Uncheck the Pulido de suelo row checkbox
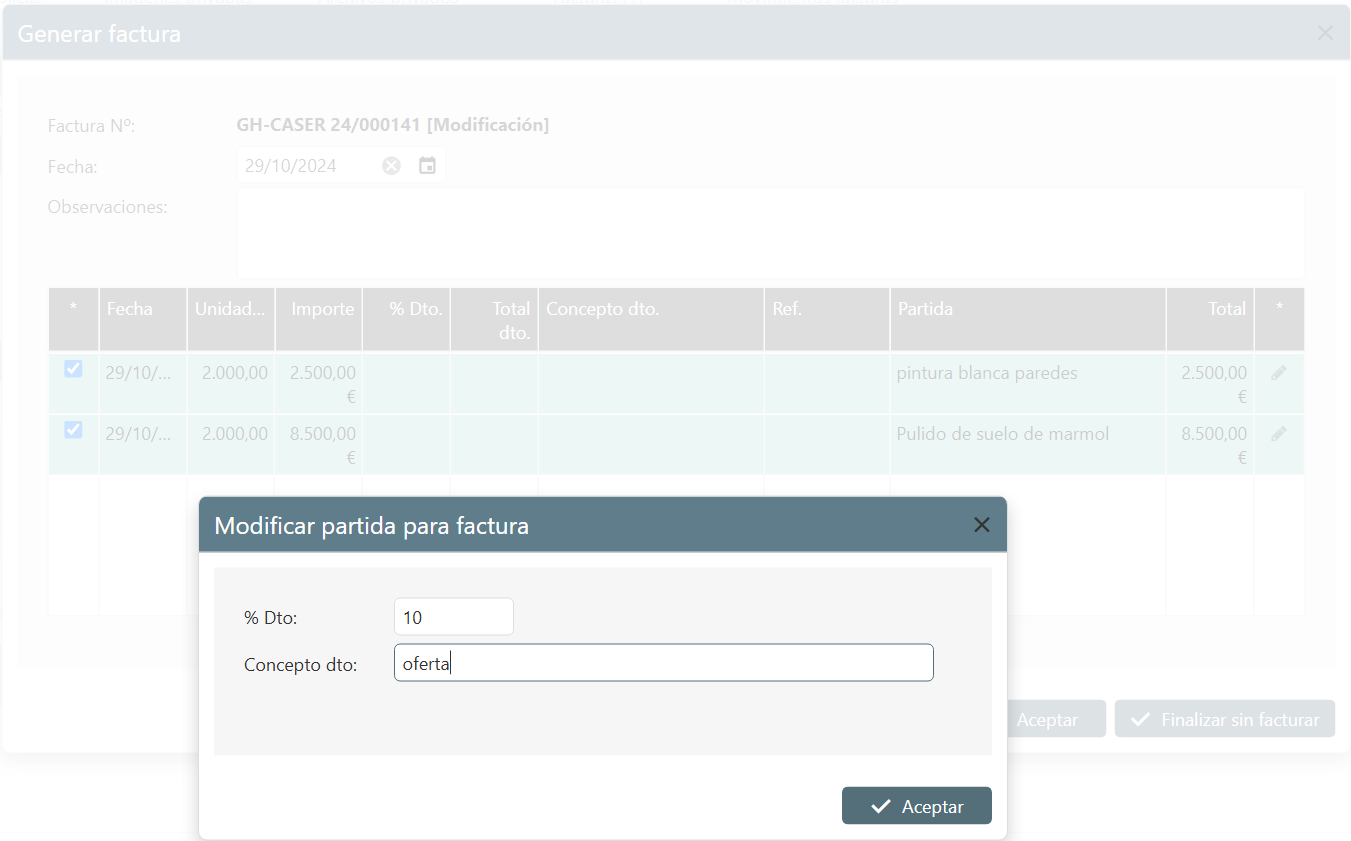This screenshot has height=841, width=1351. pyautogui.click(x=73, y=430)
